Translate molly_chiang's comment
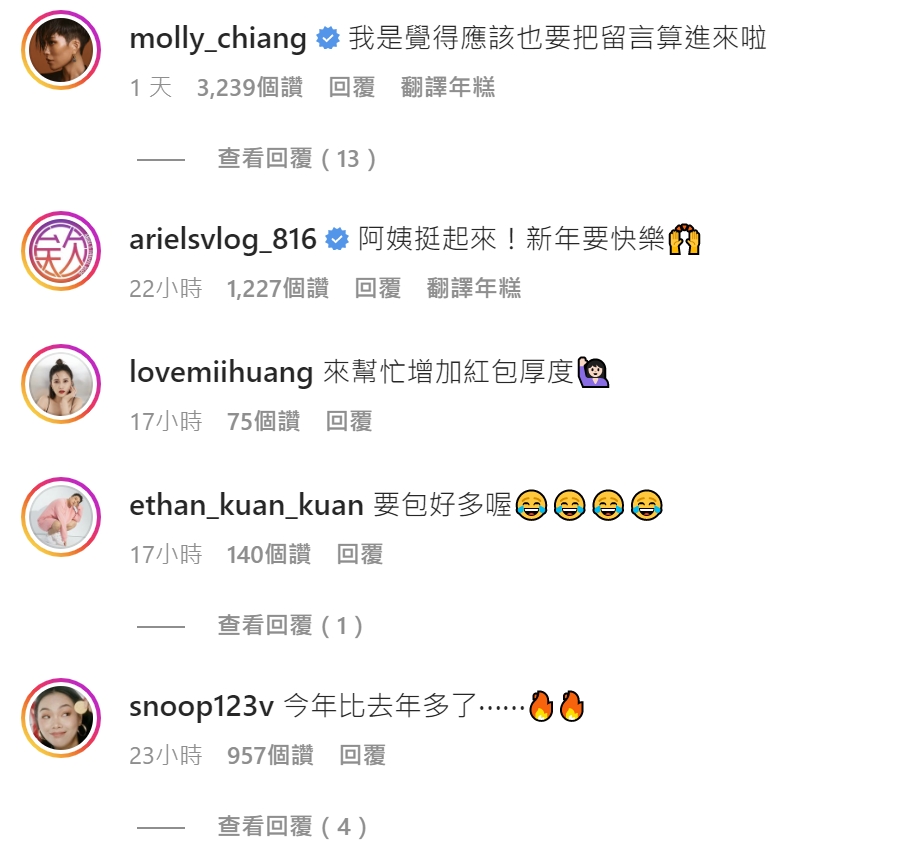 coord(448,88)
